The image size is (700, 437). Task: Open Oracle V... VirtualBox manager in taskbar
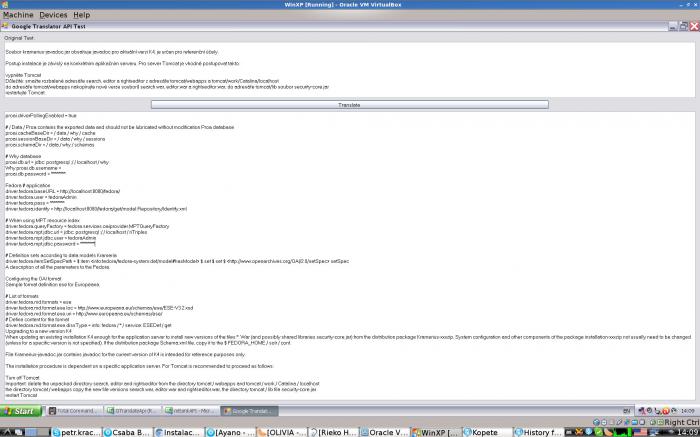click(384, 432)
